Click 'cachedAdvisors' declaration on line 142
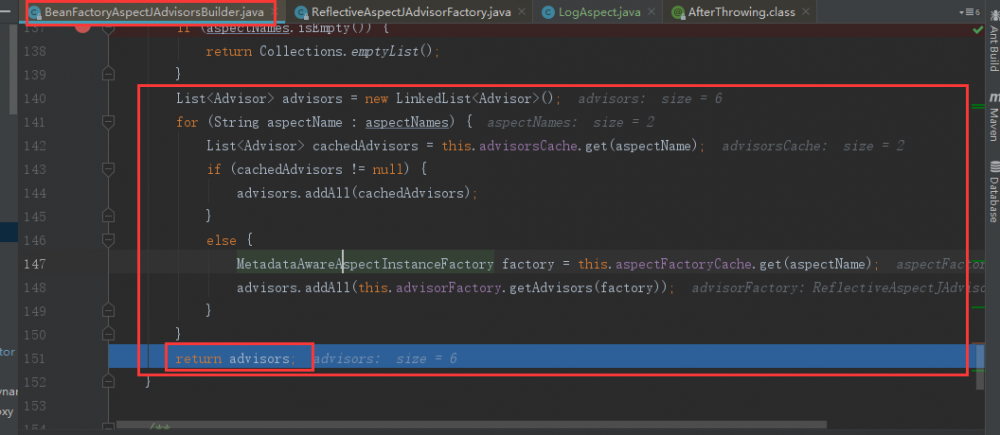The image size is (1000, 435). [365, 145]
